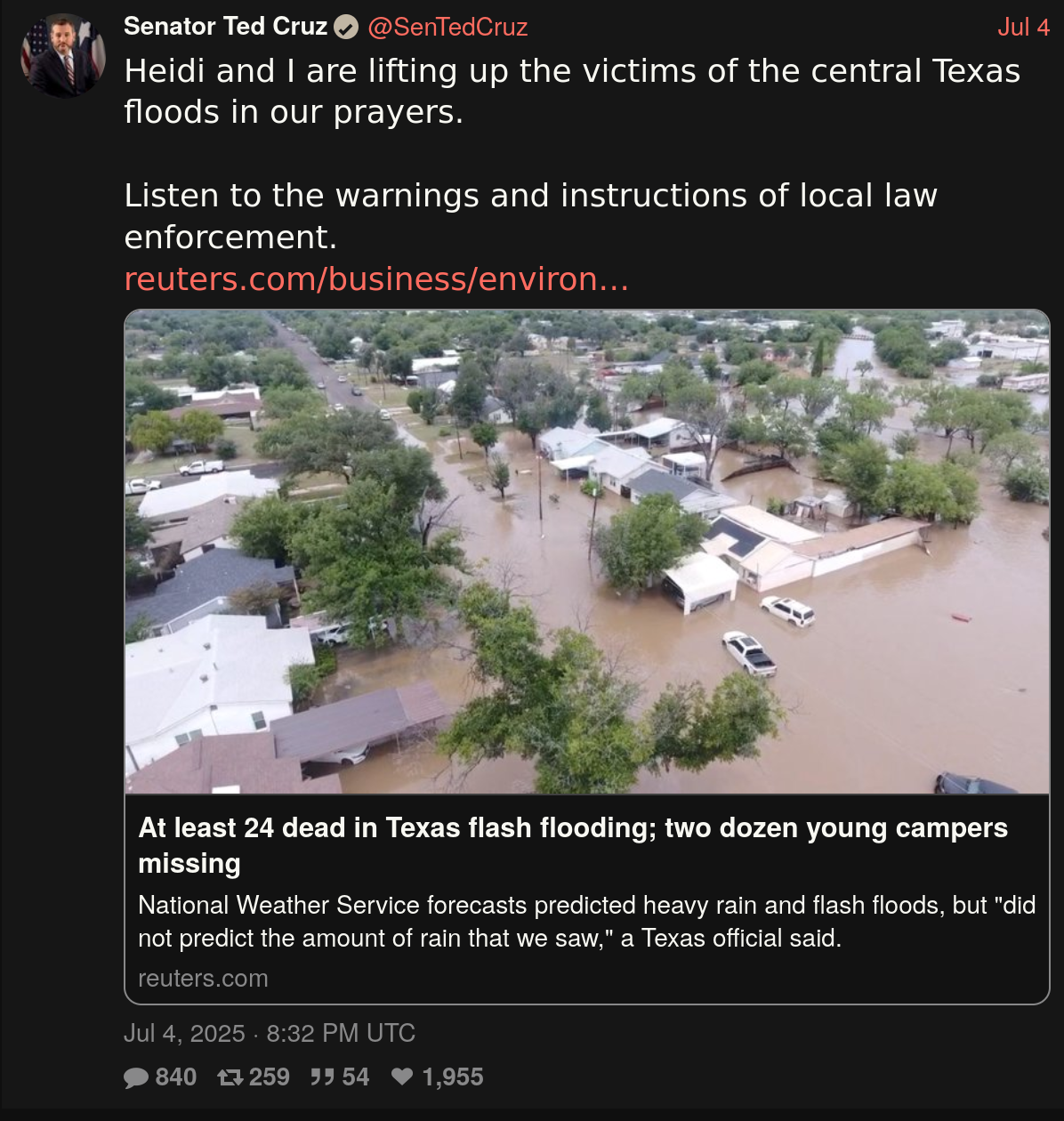
Task: Click the National Weather Service card description
Action: [586, 922]
